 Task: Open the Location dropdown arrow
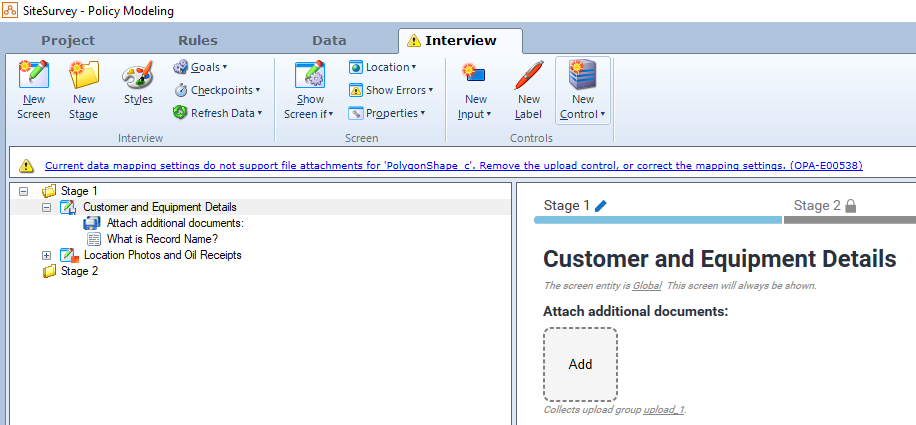414,67
